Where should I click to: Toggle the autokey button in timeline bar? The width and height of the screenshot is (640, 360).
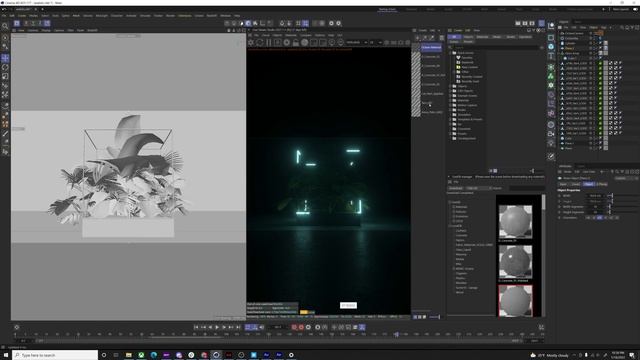(x=301, y=327)
